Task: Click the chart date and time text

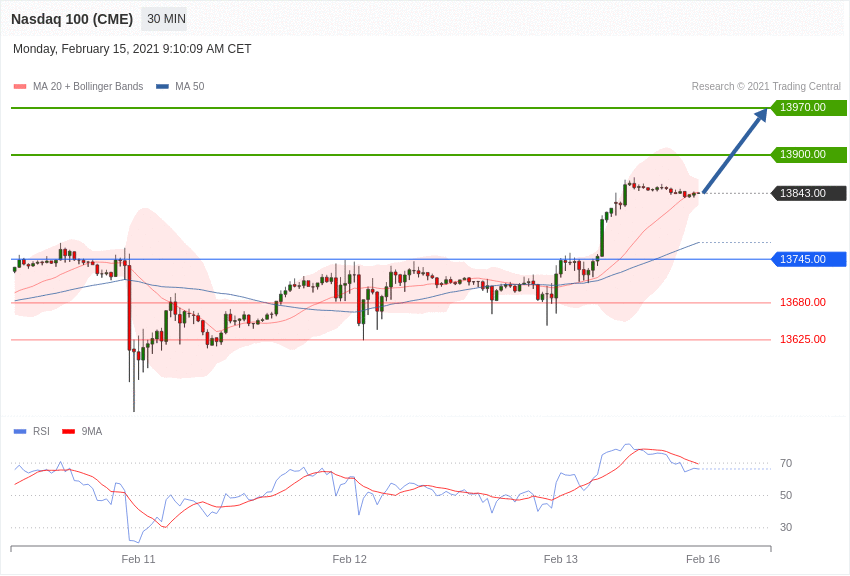Action: click(132, 49)
